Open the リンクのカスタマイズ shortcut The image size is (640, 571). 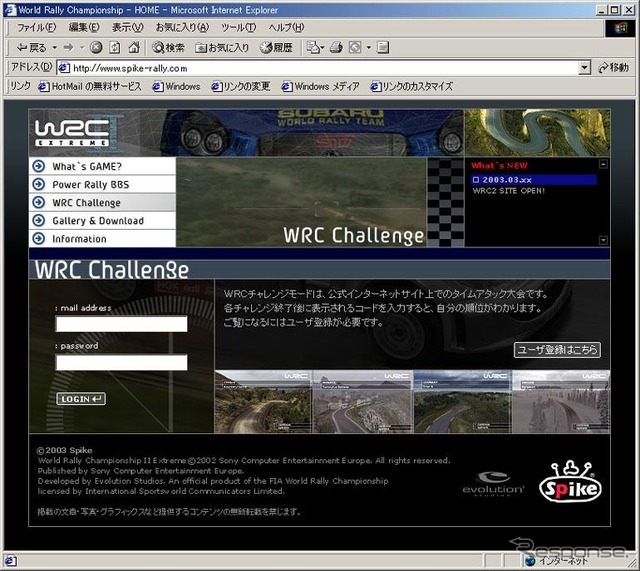click(x=411, y=87)
